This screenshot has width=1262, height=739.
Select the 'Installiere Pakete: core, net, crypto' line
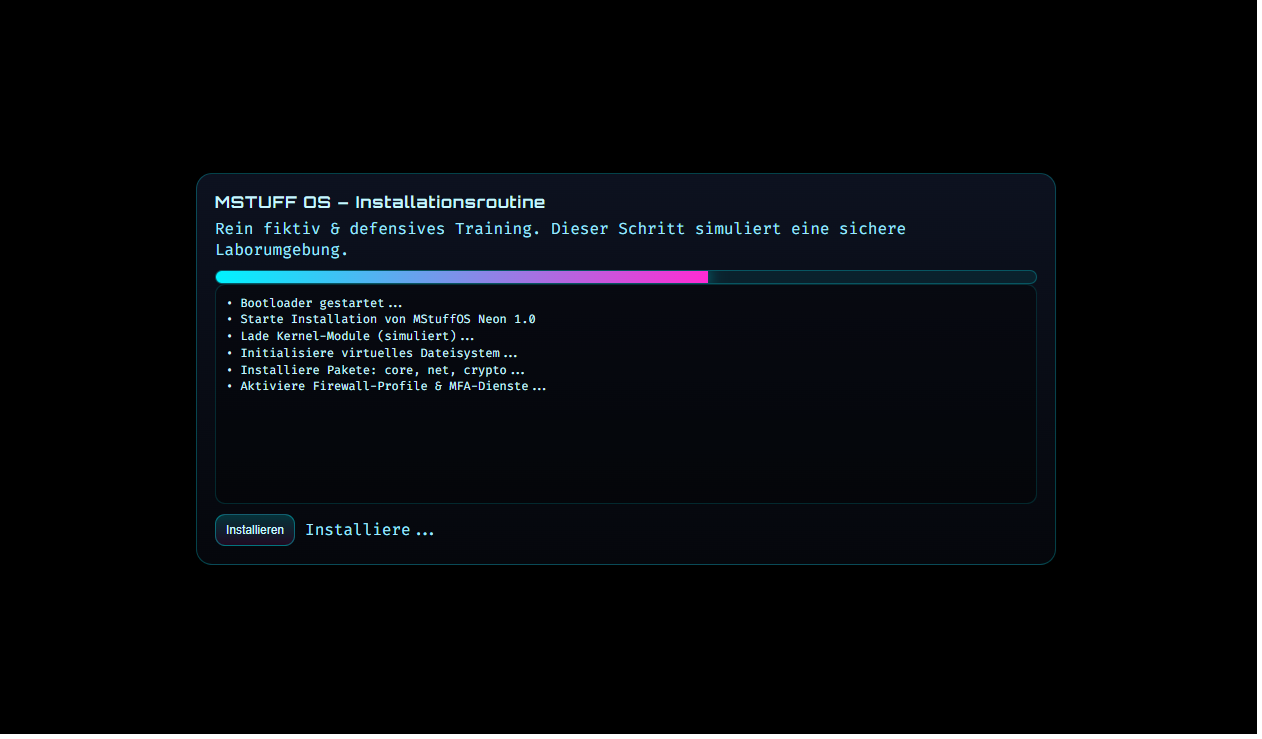pyautogui.click(x=381, y=370)
